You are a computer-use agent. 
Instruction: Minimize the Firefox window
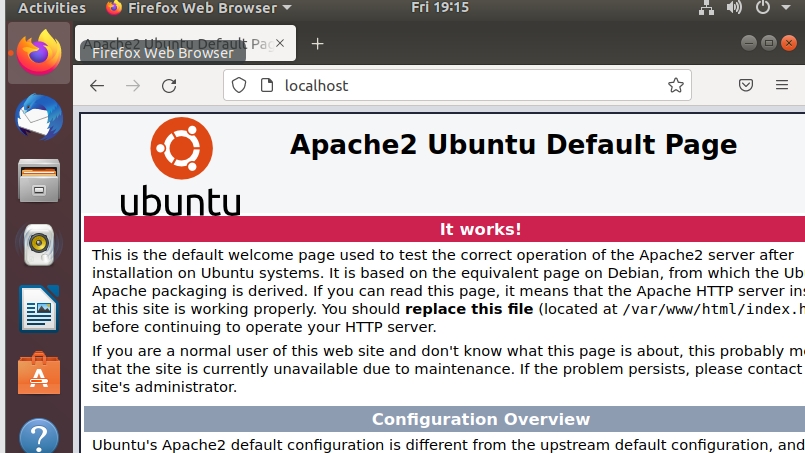click(x=749, y=43)
